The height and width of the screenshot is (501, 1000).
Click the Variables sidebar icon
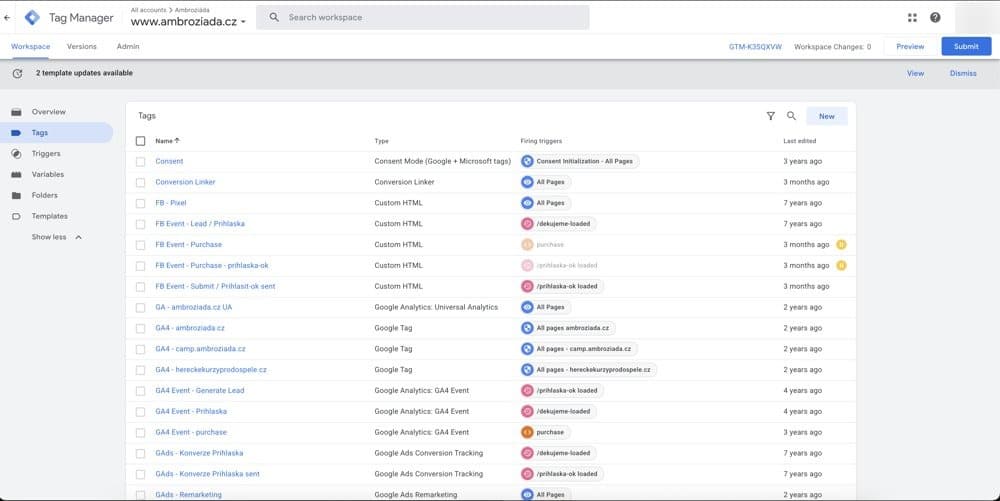17,175
